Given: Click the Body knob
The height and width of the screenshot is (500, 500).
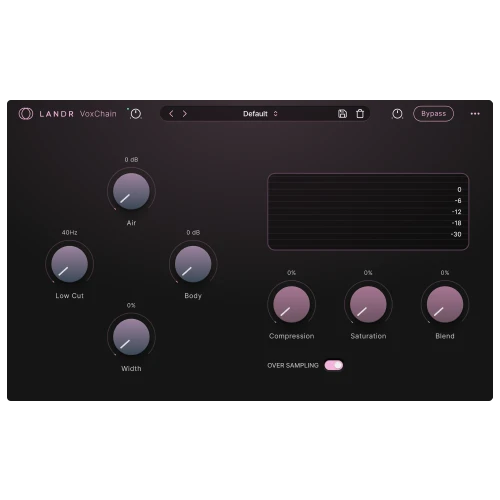Looking at the screenshot, I should tap(193, 264).
